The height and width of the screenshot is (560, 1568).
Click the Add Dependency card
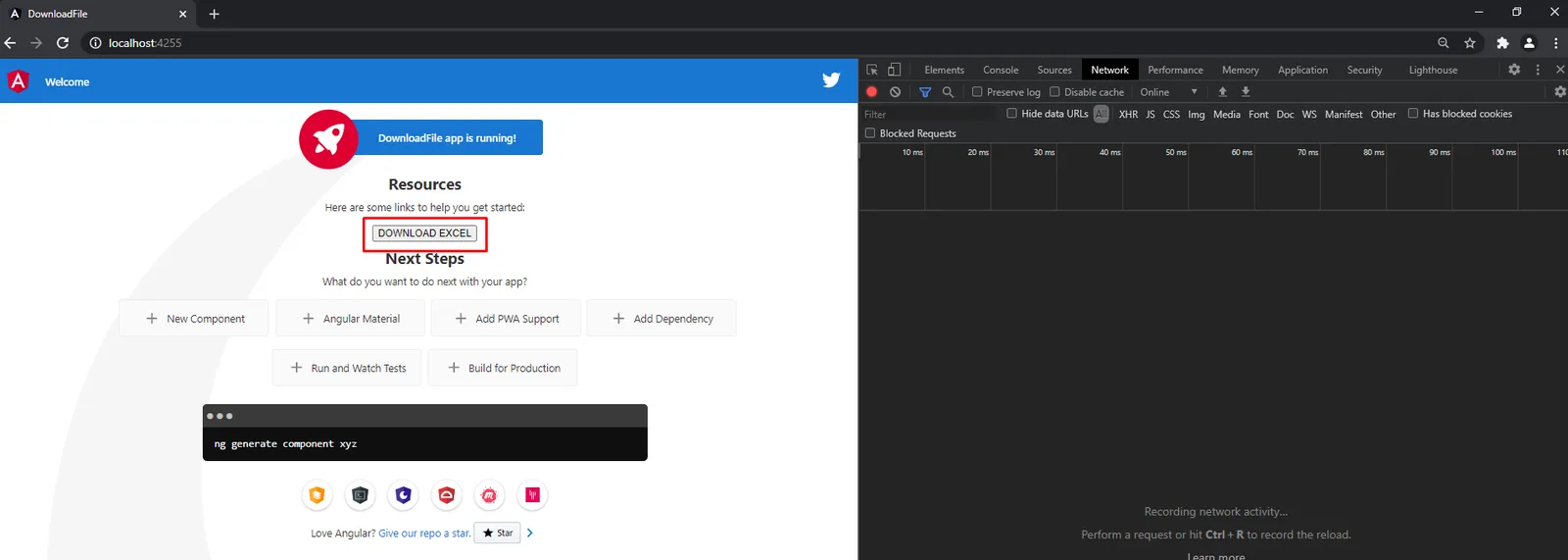pos(661,318)
